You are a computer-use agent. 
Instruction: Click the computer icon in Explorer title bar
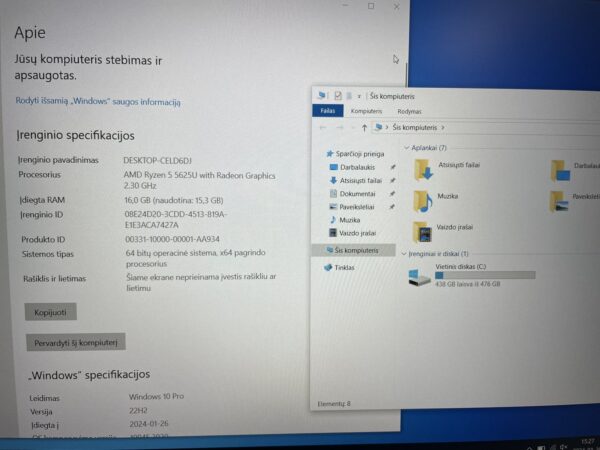[x=322, y=95]
